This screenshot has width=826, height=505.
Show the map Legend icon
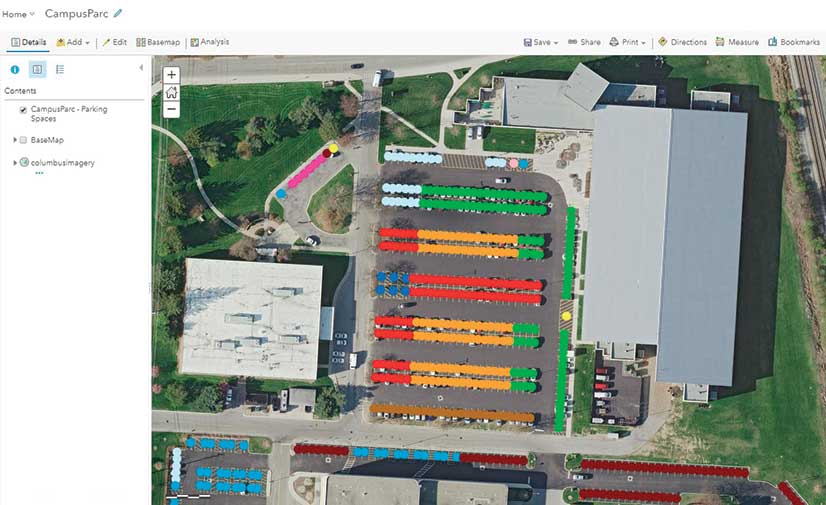60,70
